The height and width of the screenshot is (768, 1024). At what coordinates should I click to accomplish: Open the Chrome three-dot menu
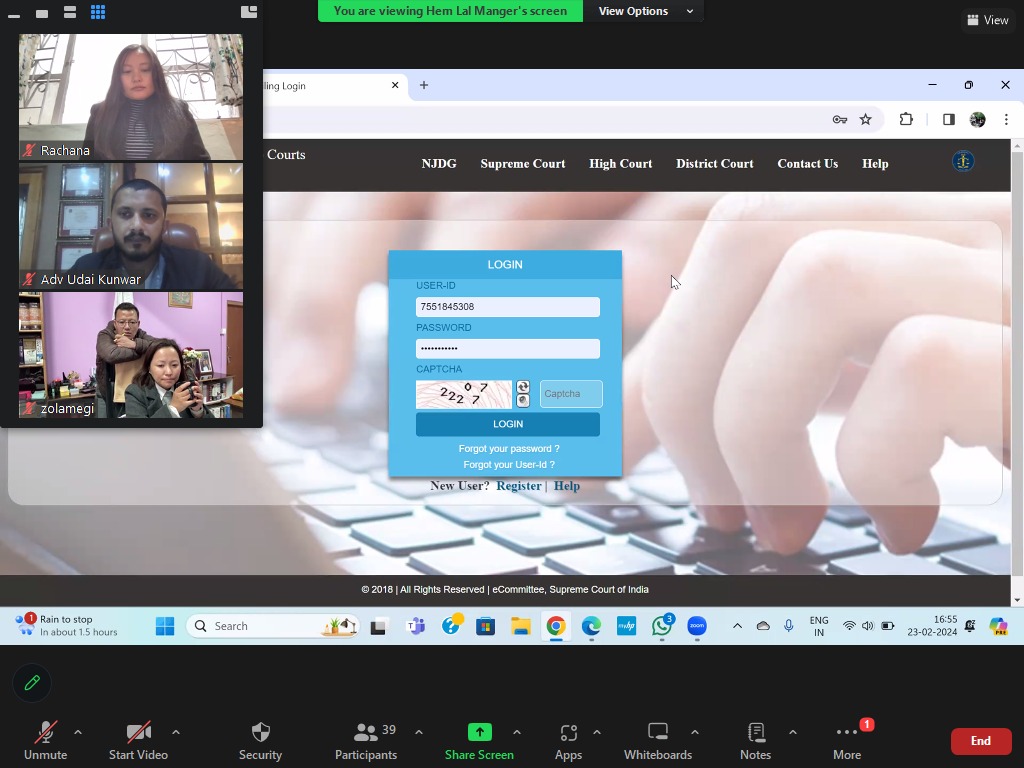tap(1006, 120)
